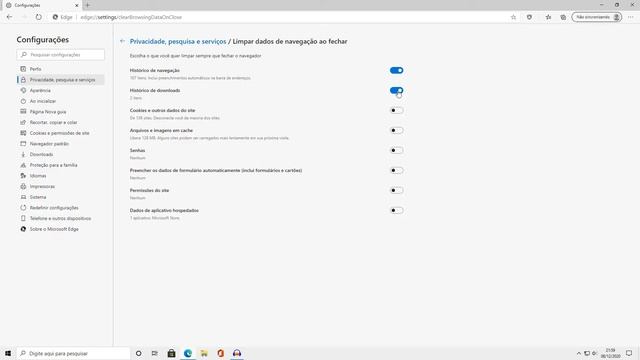Open the Privacidade, pesquisa e serviços breadcrumb link
This screenshot has height=360, width=640.
pos(178,41)
